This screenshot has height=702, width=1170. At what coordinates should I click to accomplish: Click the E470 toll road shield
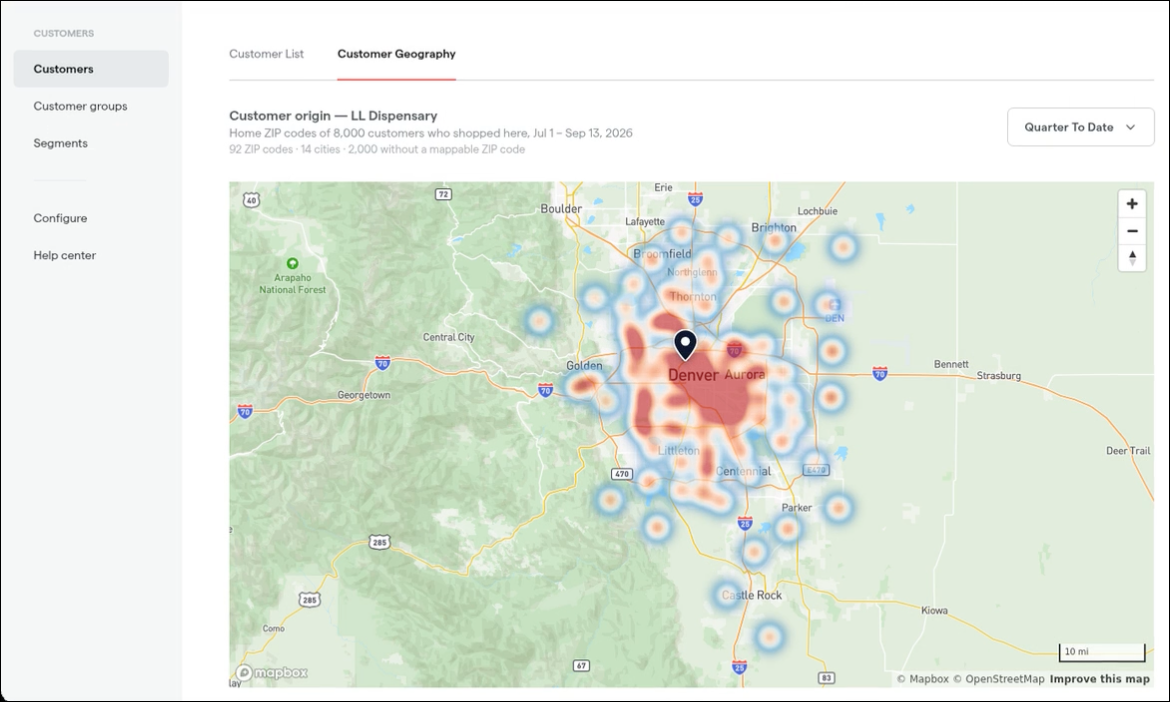point(816,470)
